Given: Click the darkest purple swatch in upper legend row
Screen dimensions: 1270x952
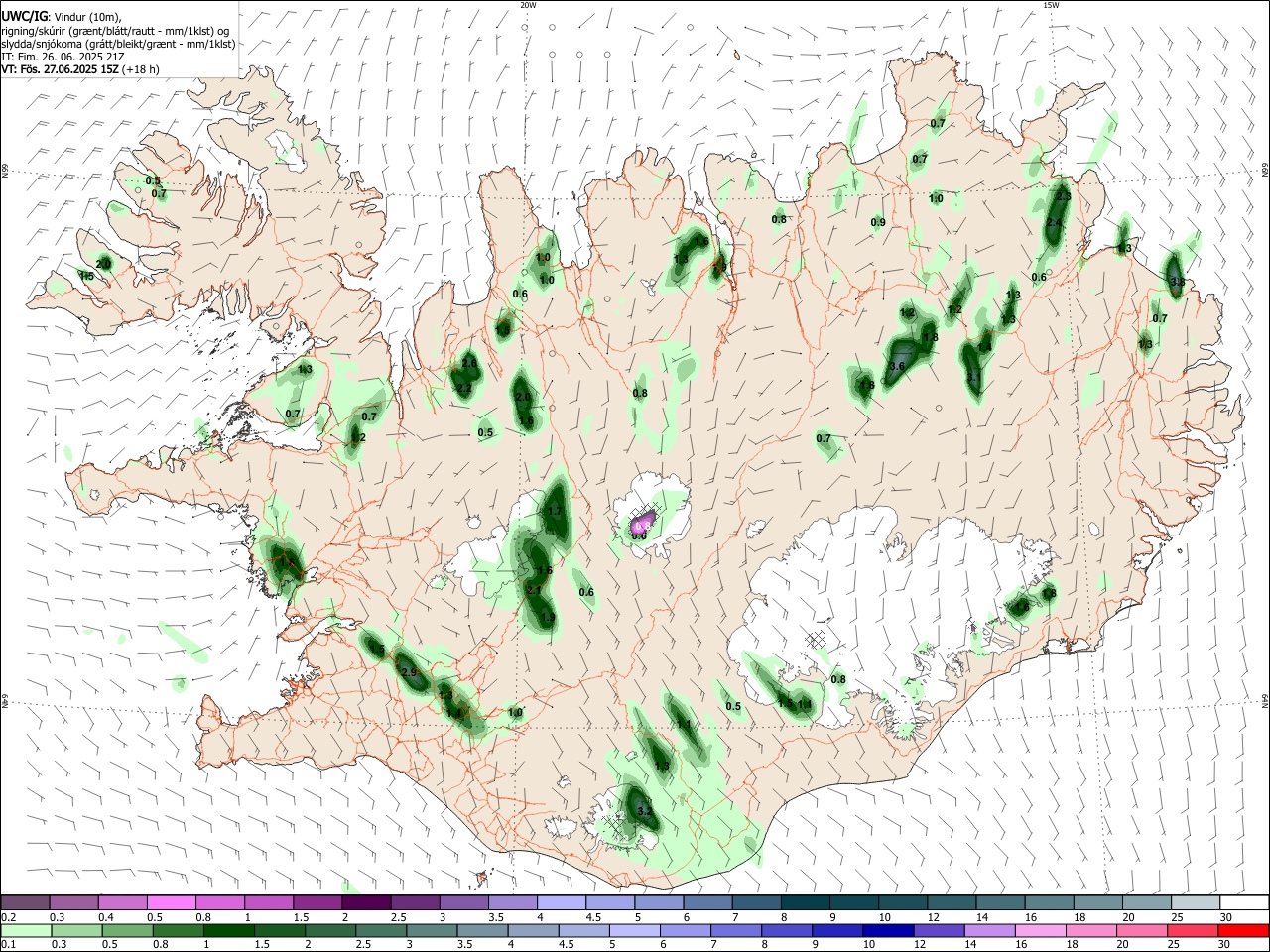Looking at the screenshot, I should point(365,902).
